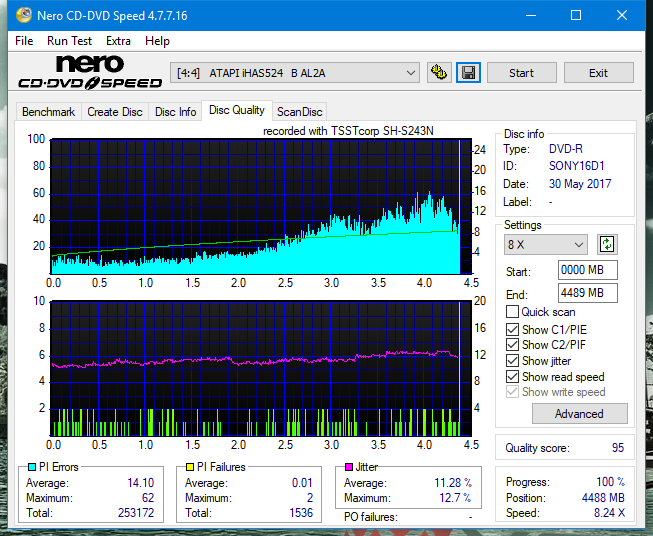
Task: Click the disc date 30 May 2017
Action: pos(580,184)
